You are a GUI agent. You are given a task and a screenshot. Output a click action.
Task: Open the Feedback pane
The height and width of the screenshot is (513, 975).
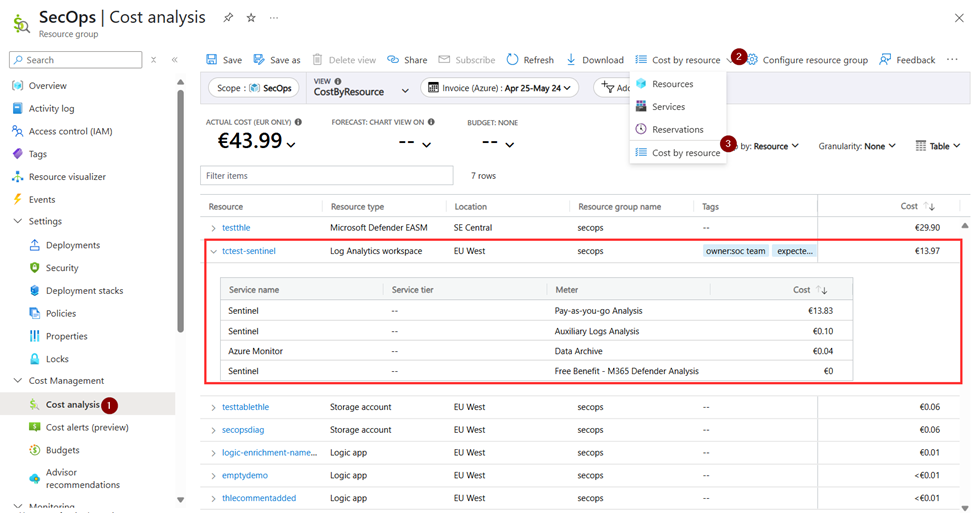tap(907, 60)
